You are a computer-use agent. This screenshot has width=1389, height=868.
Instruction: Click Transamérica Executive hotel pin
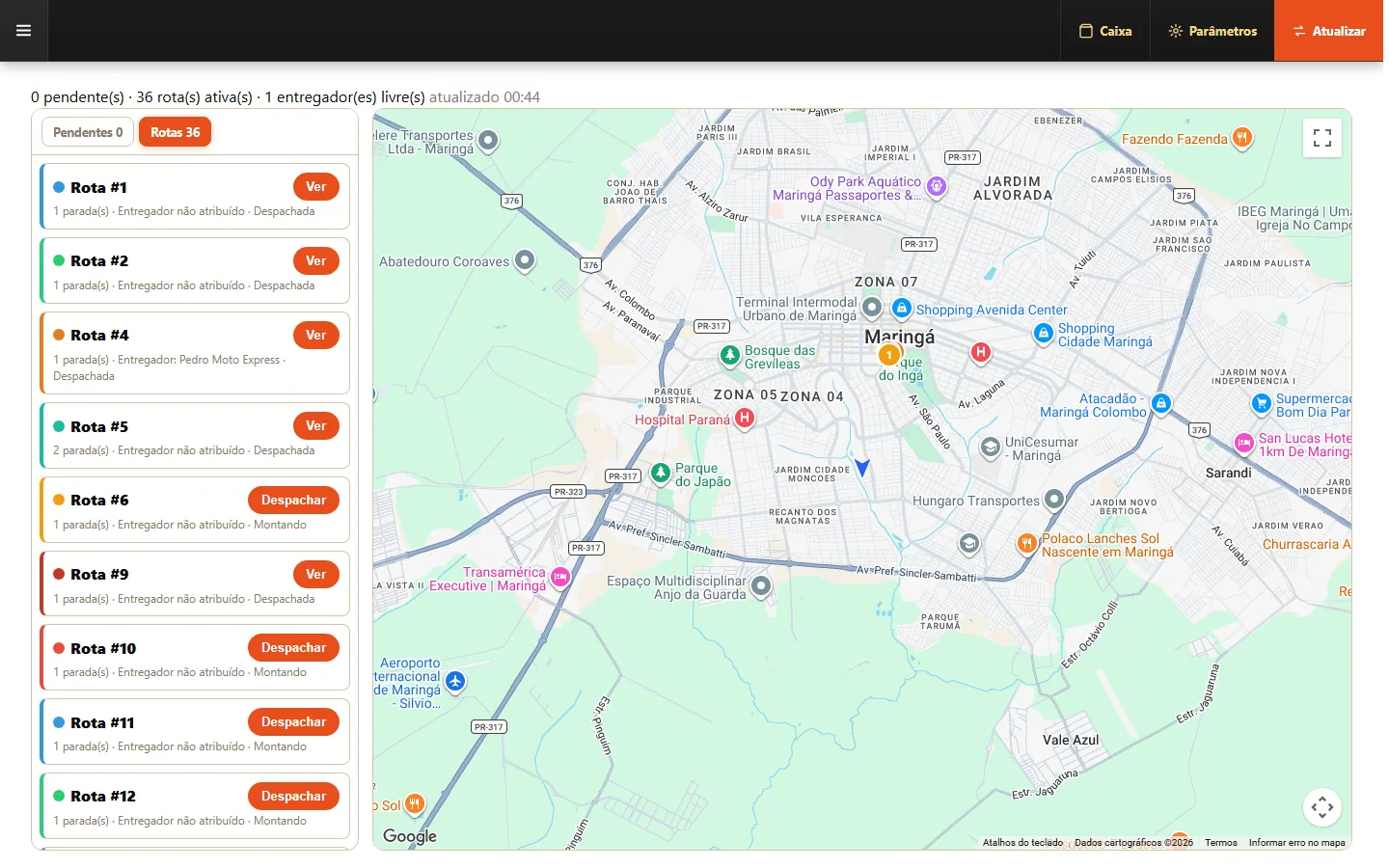[559, 578]
